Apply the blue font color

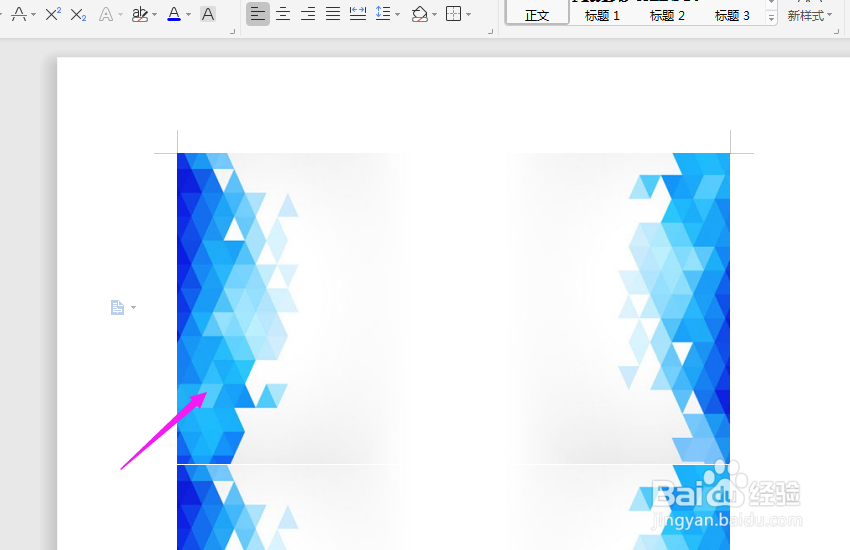click(x=174, y=14)
